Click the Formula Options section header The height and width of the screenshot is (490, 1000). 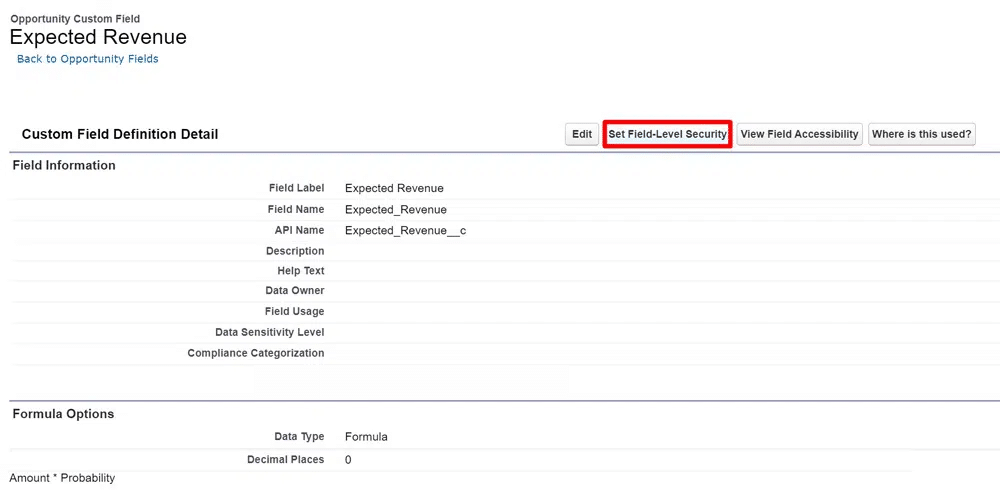(x=63, y=414)
